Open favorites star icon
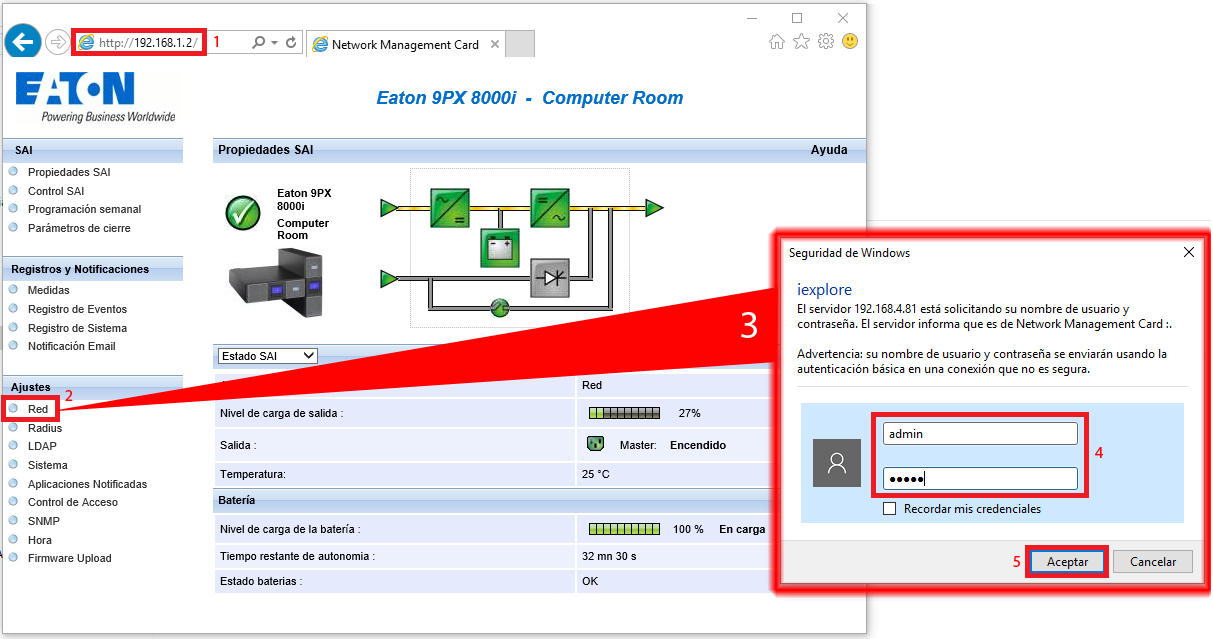Image resolution: width=1213 pixels, height=639 pixels. pyautogui.click(x=801, y=41)
